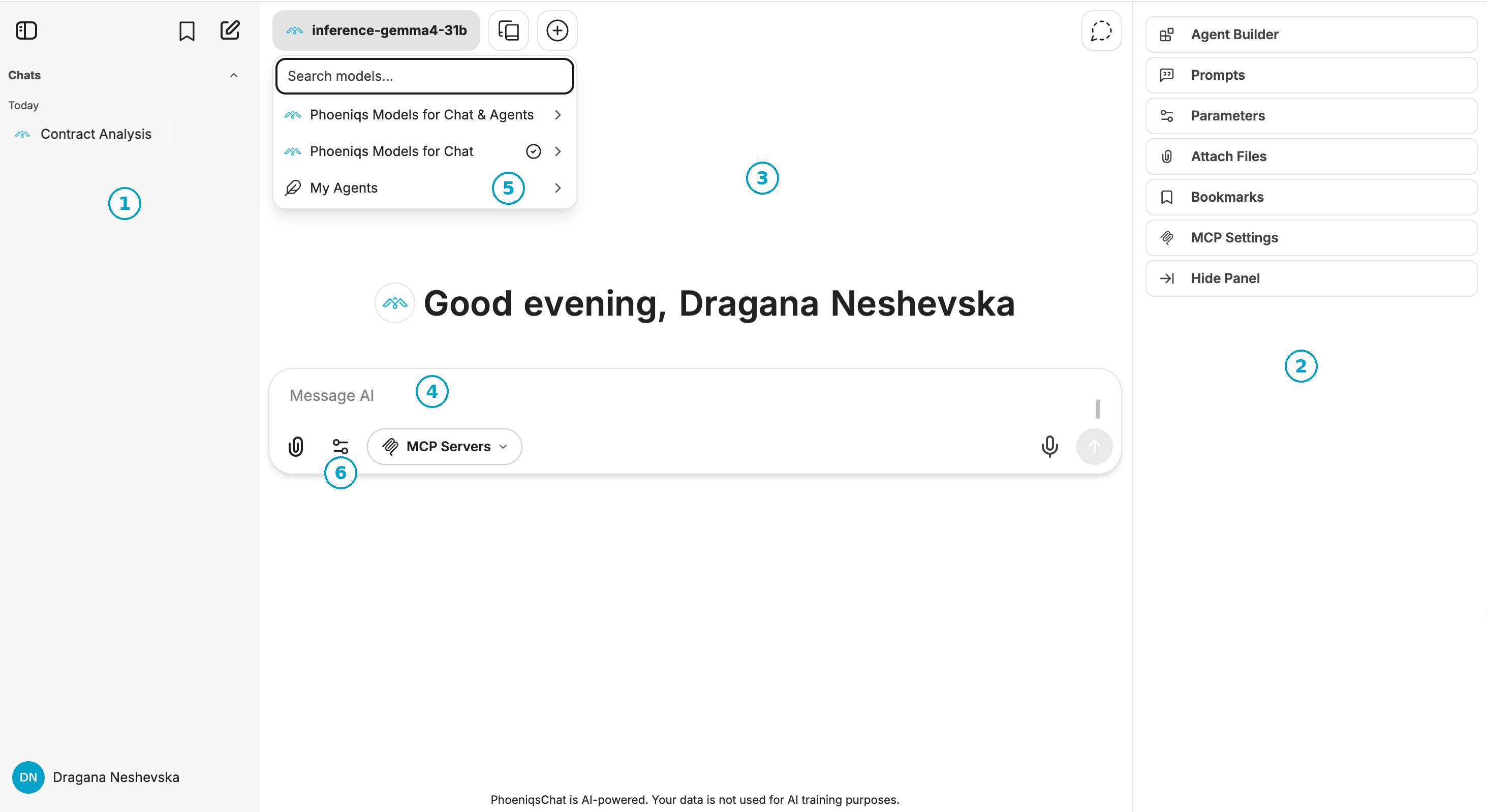The image size is (1487, 812).
Task: Expand chevron next to Chat & Agents
Action: pyautogui.click(x=557, y=115)
